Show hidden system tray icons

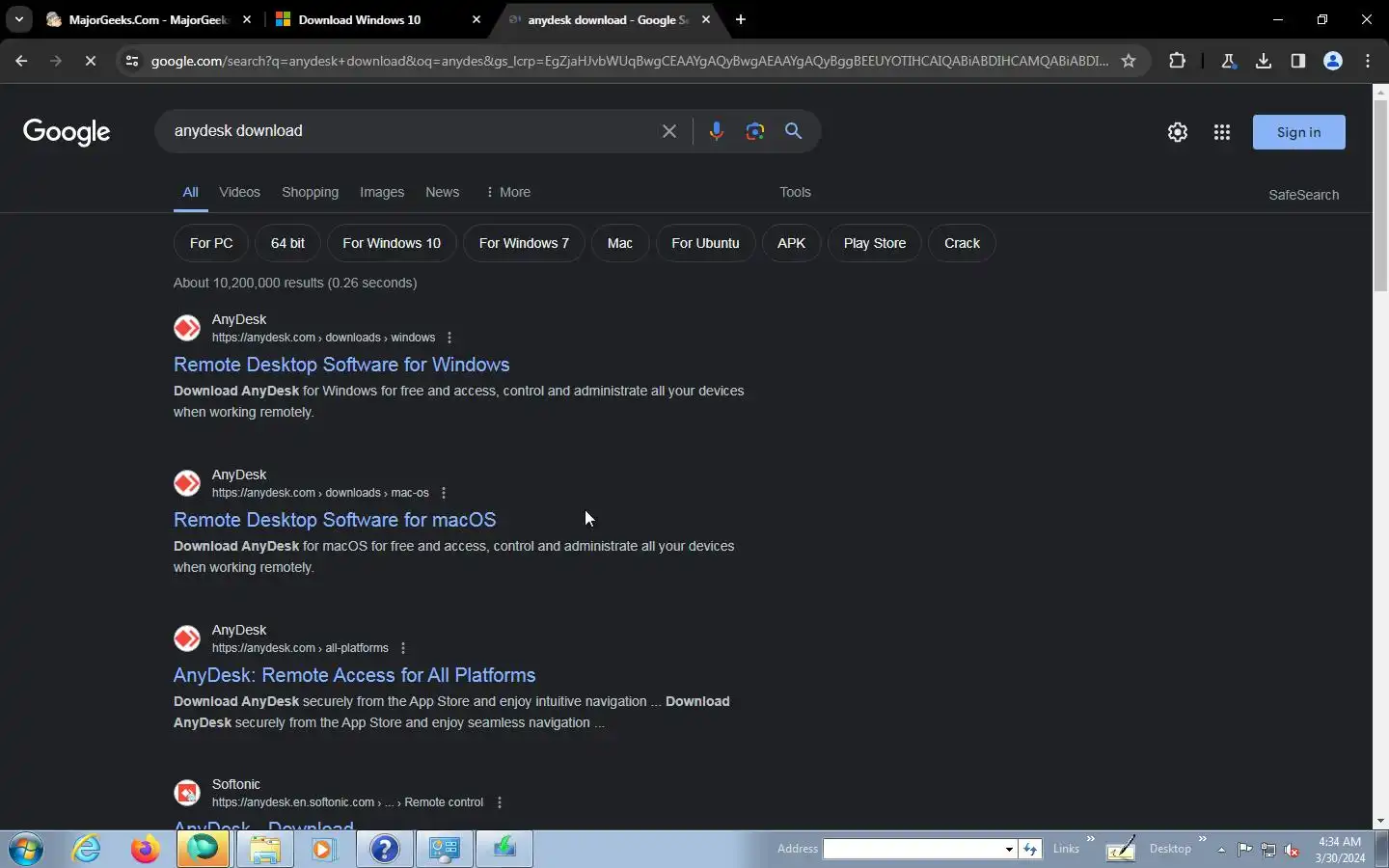pyautogui.click(x=1221, y=850)
